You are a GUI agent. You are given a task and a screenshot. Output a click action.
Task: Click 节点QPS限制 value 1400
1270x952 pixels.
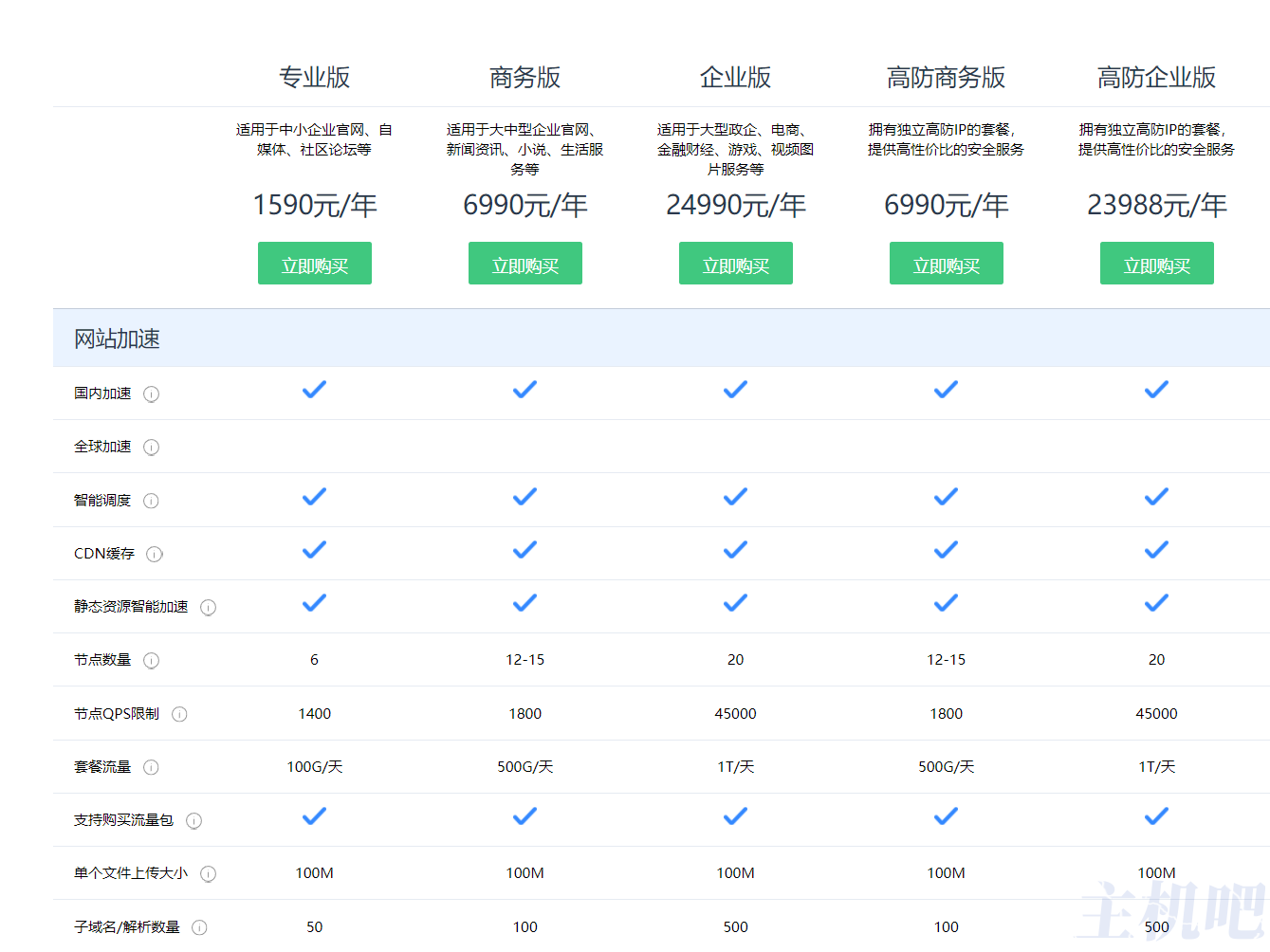click(x=315, y=714)
